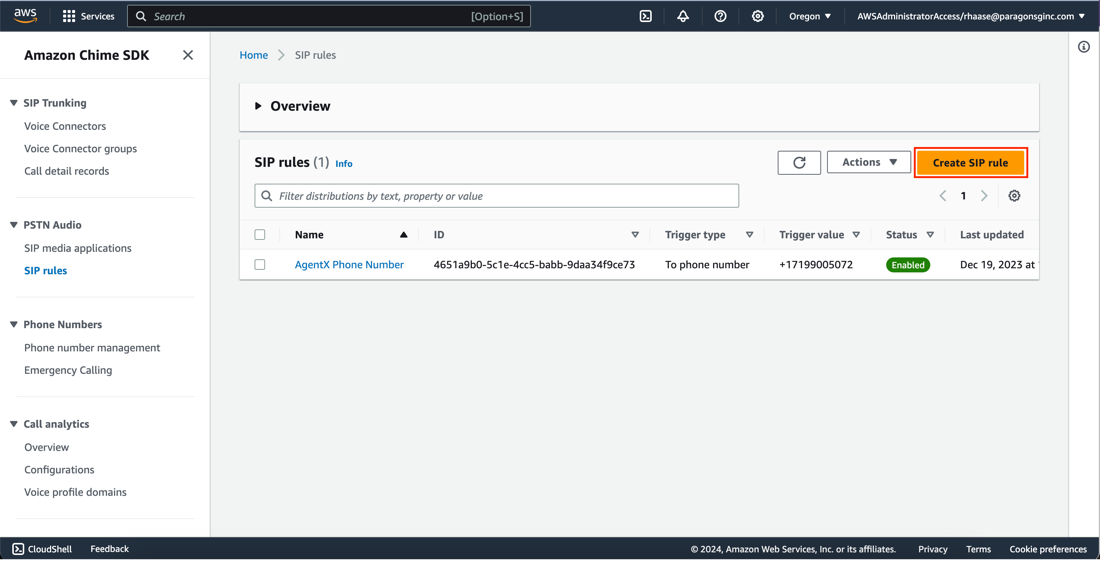Screen dimensions: 1100x562
Task: Go to next page arrow
Action: tap(984, 196)
